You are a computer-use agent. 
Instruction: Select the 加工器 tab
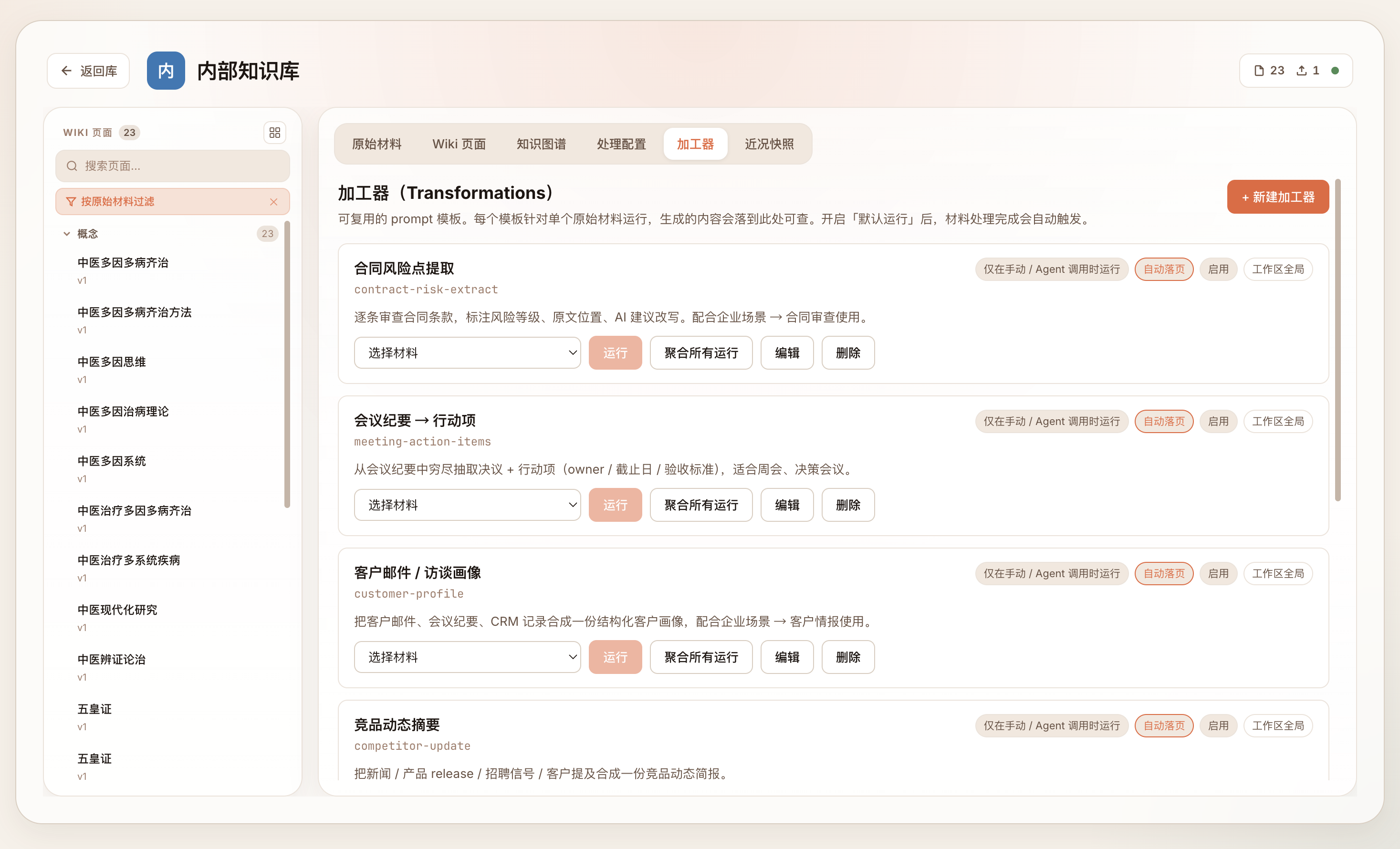pyautogui.click(x=695, y=144)
